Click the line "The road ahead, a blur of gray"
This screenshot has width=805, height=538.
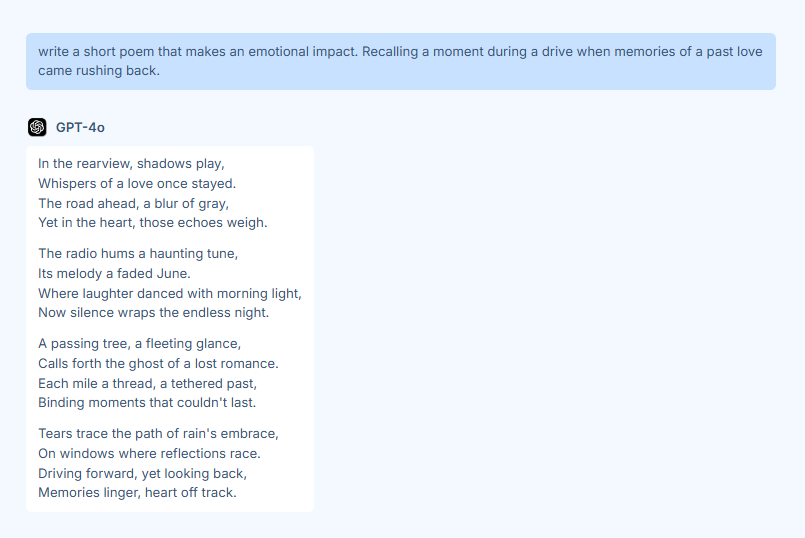click(133, 203)
